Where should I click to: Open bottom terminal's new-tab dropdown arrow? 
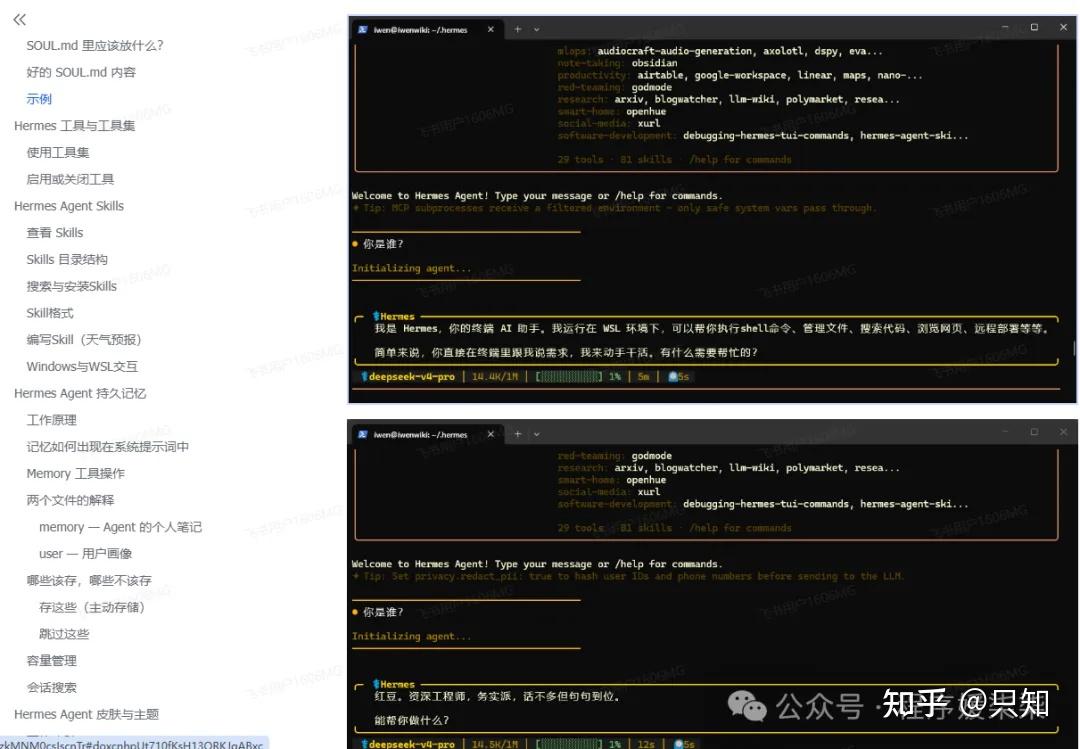537,434
